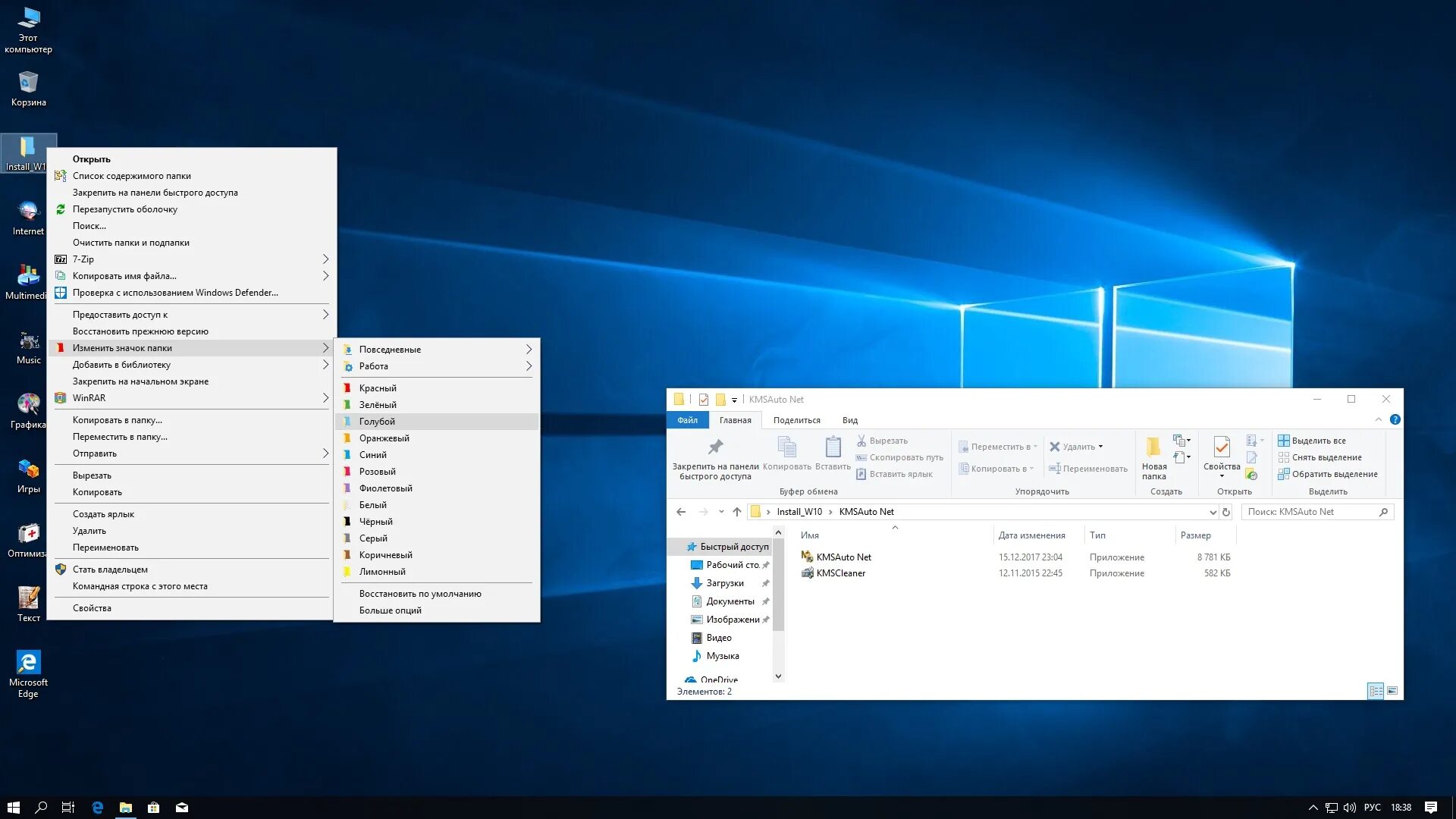Image resolution: width=1456 pixels, height=819 pixels.
Task: Switch Explorer to details view icon
Action: pos(1376,691)
